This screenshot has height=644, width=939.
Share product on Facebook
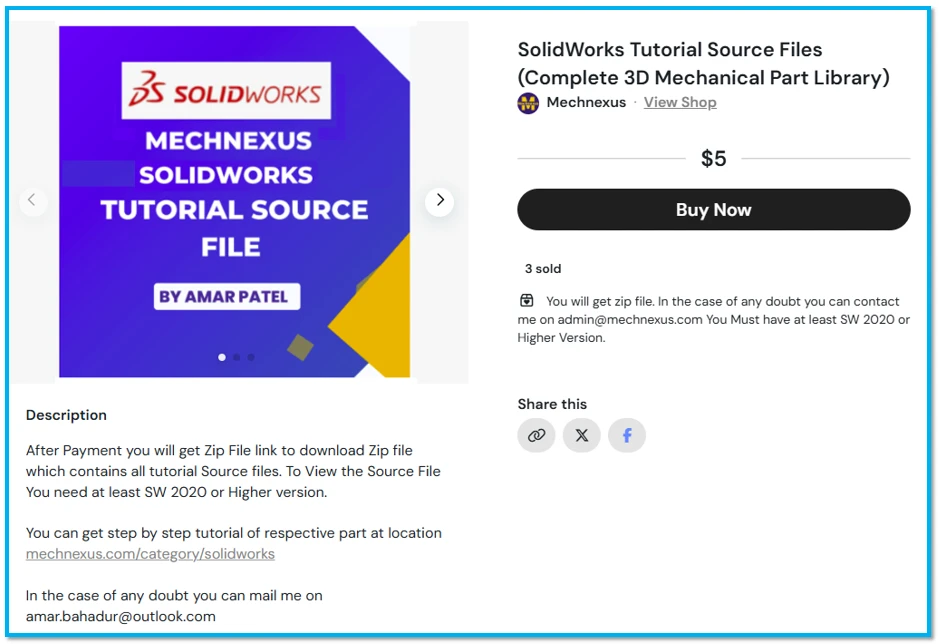pos(627,435)
